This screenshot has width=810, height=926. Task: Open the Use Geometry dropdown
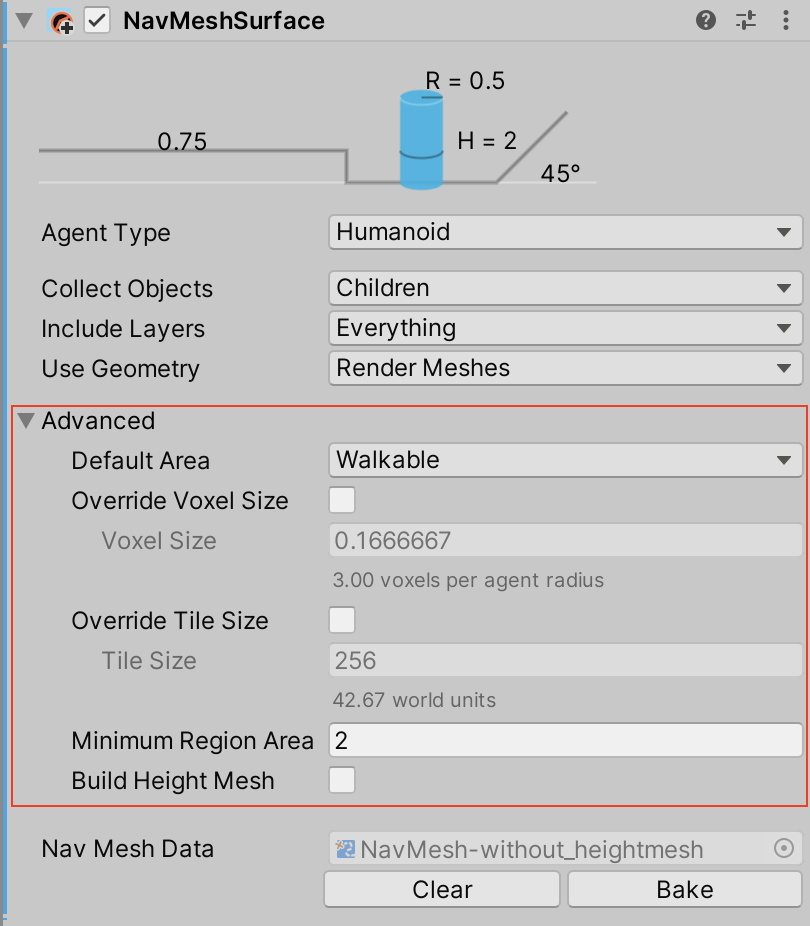pyautogui.click(x=565, y=369)
